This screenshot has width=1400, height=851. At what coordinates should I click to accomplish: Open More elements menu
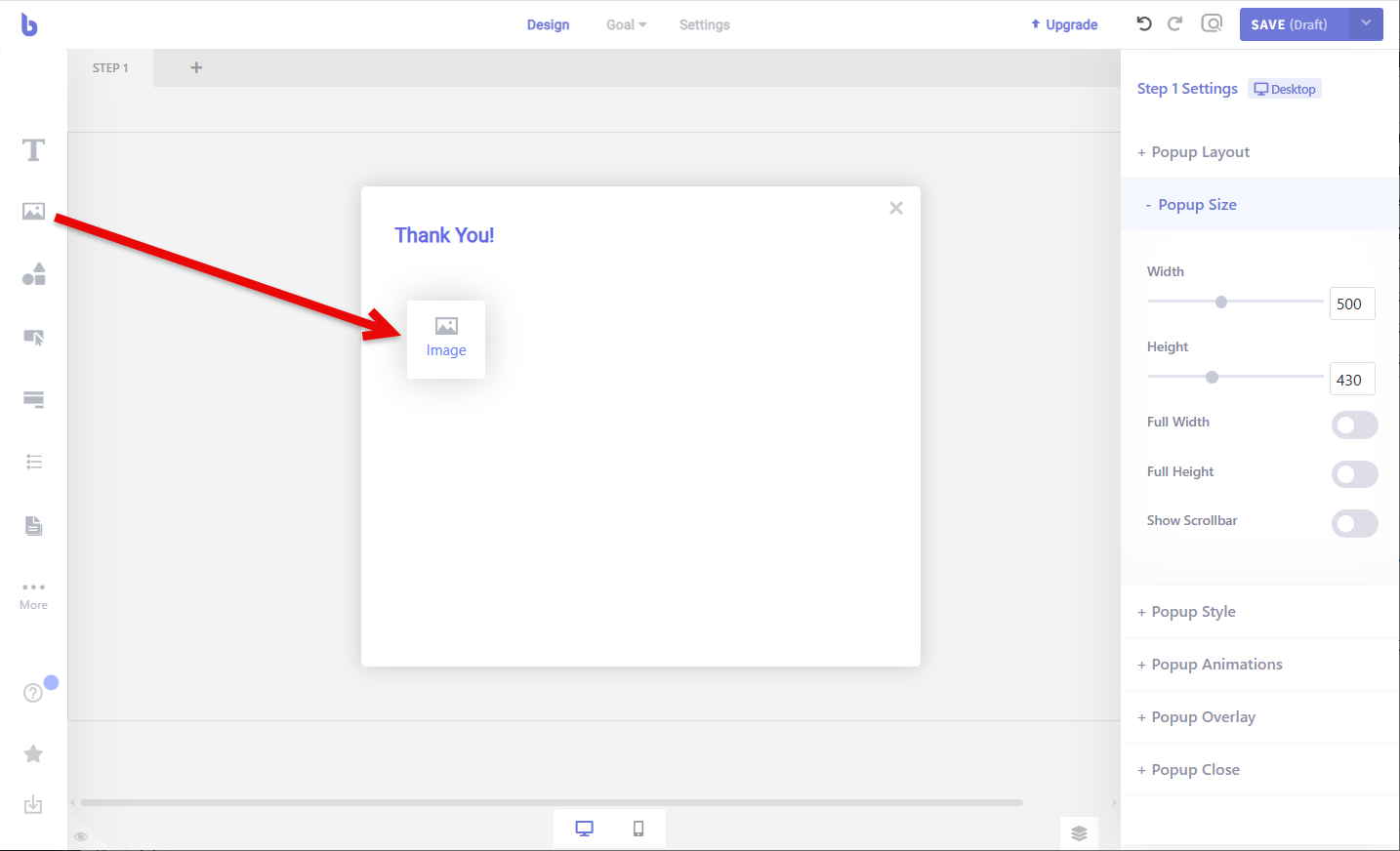click(33, 595)
